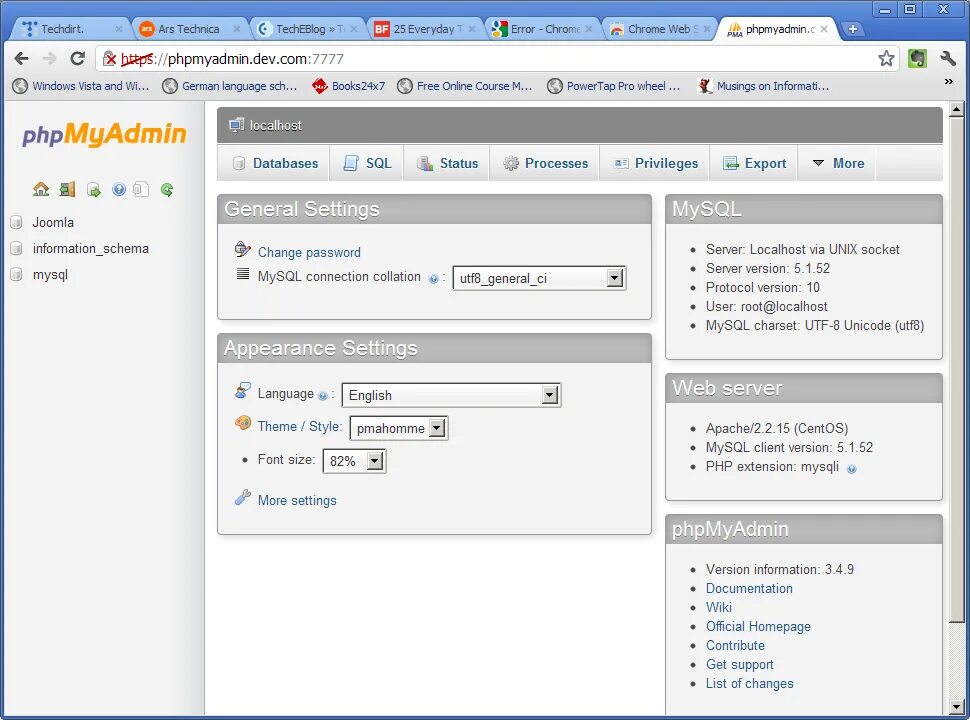Reload the page with browser refresh icon
Screen dimensions: 970x720
pyautogui.click(x=77, y=59)
